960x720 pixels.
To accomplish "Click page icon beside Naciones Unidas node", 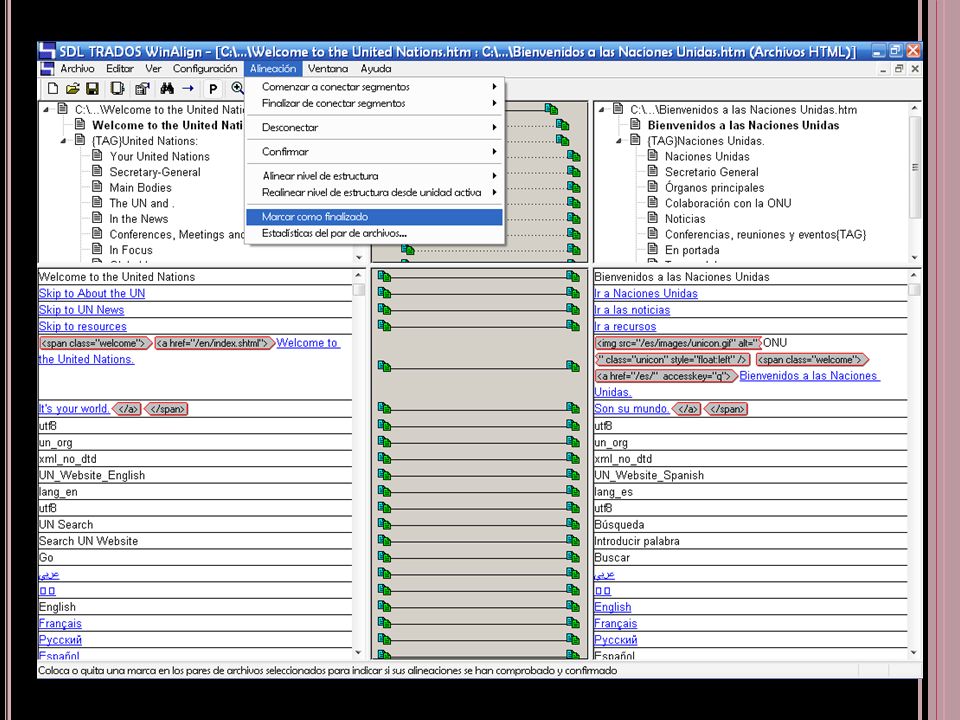I will (653, 156).
